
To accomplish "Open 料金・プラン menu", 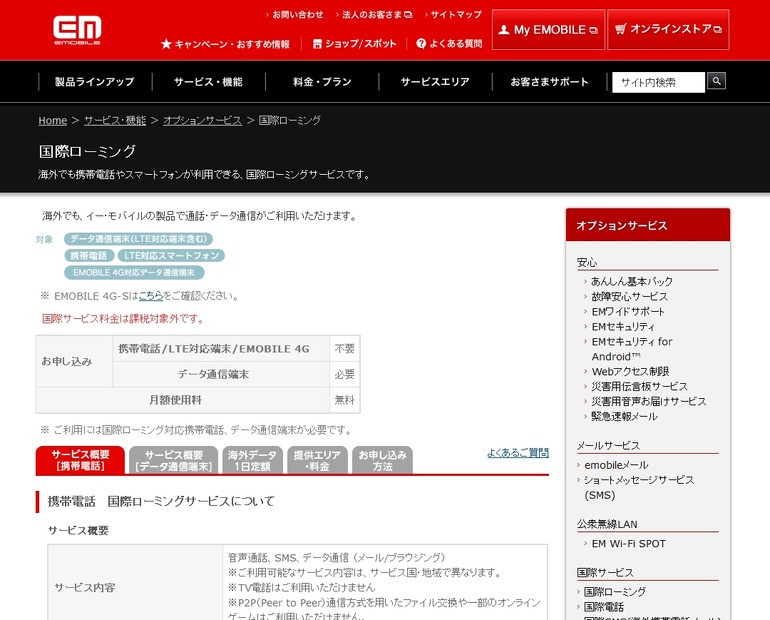I will [322, 81].
